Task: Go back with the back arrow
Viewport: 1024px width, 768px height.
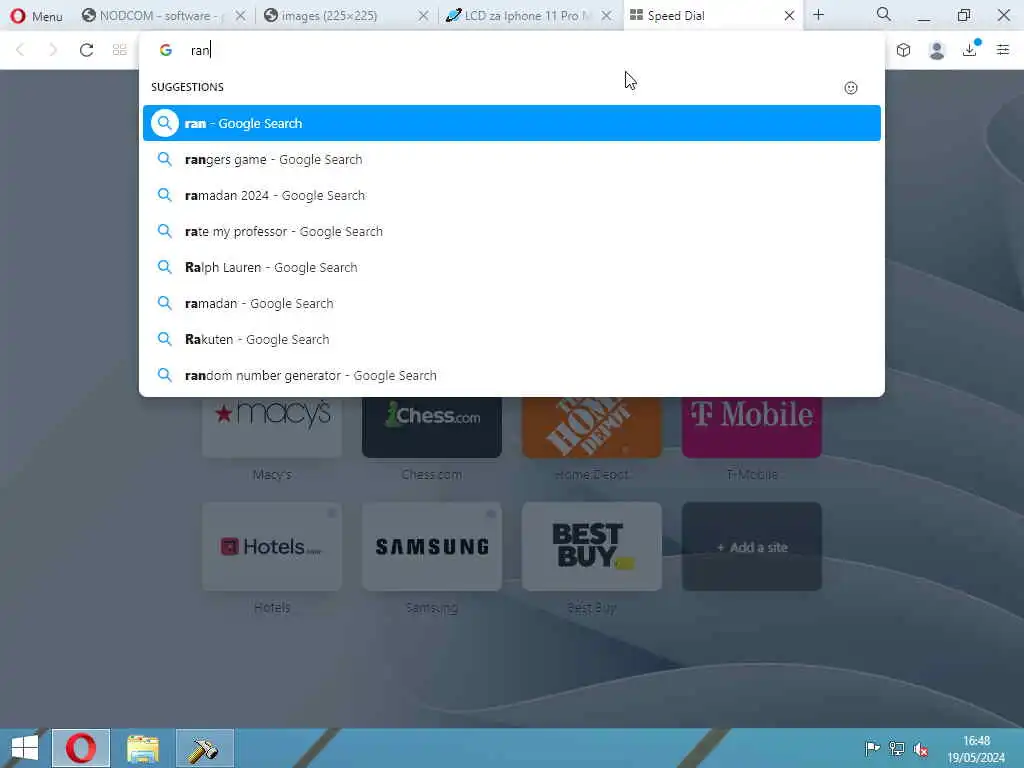Action: tap(20, 50)
